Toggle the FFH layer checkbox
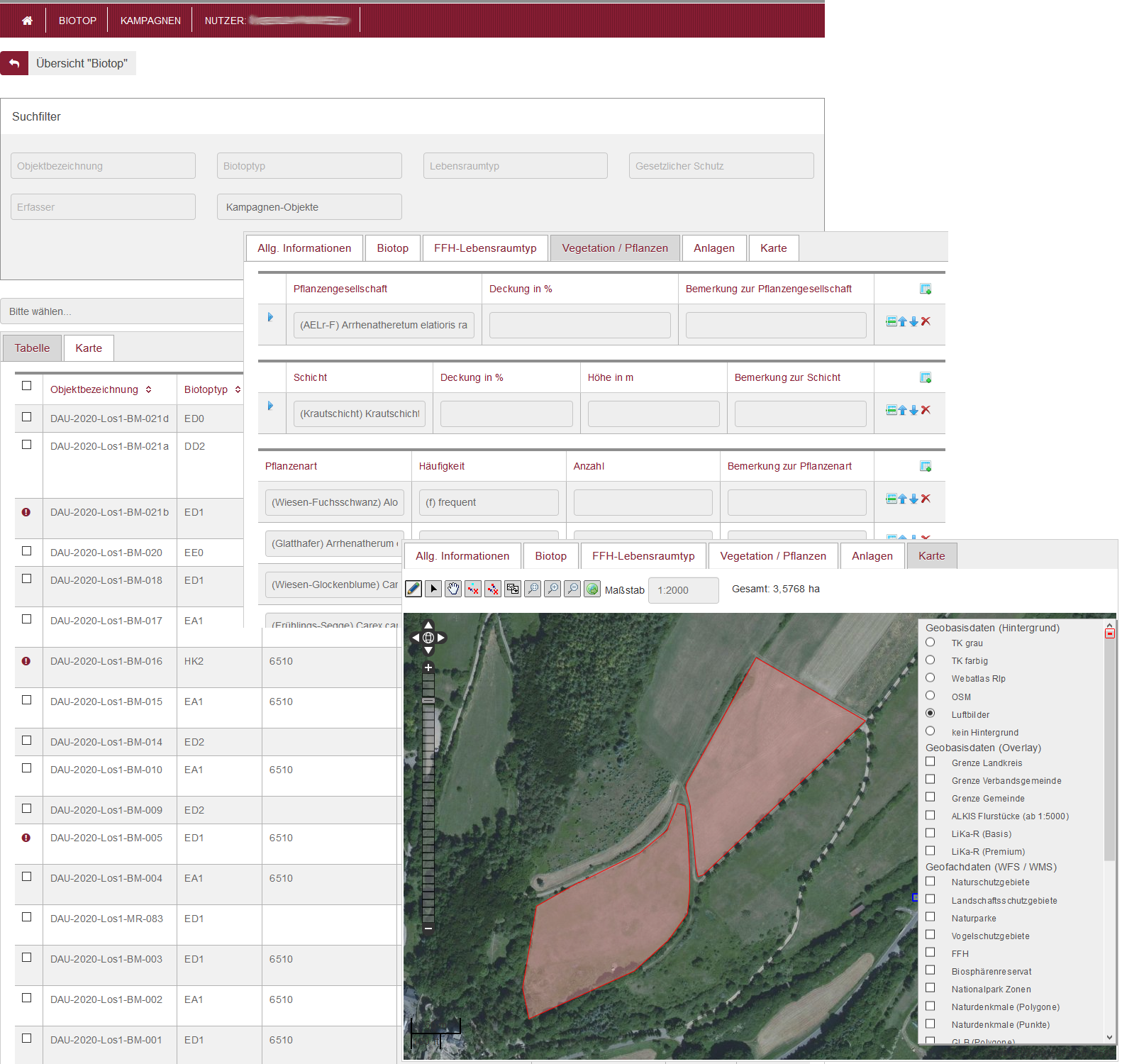Viewport: 1122px width, 1064px height. coord(930,953)
